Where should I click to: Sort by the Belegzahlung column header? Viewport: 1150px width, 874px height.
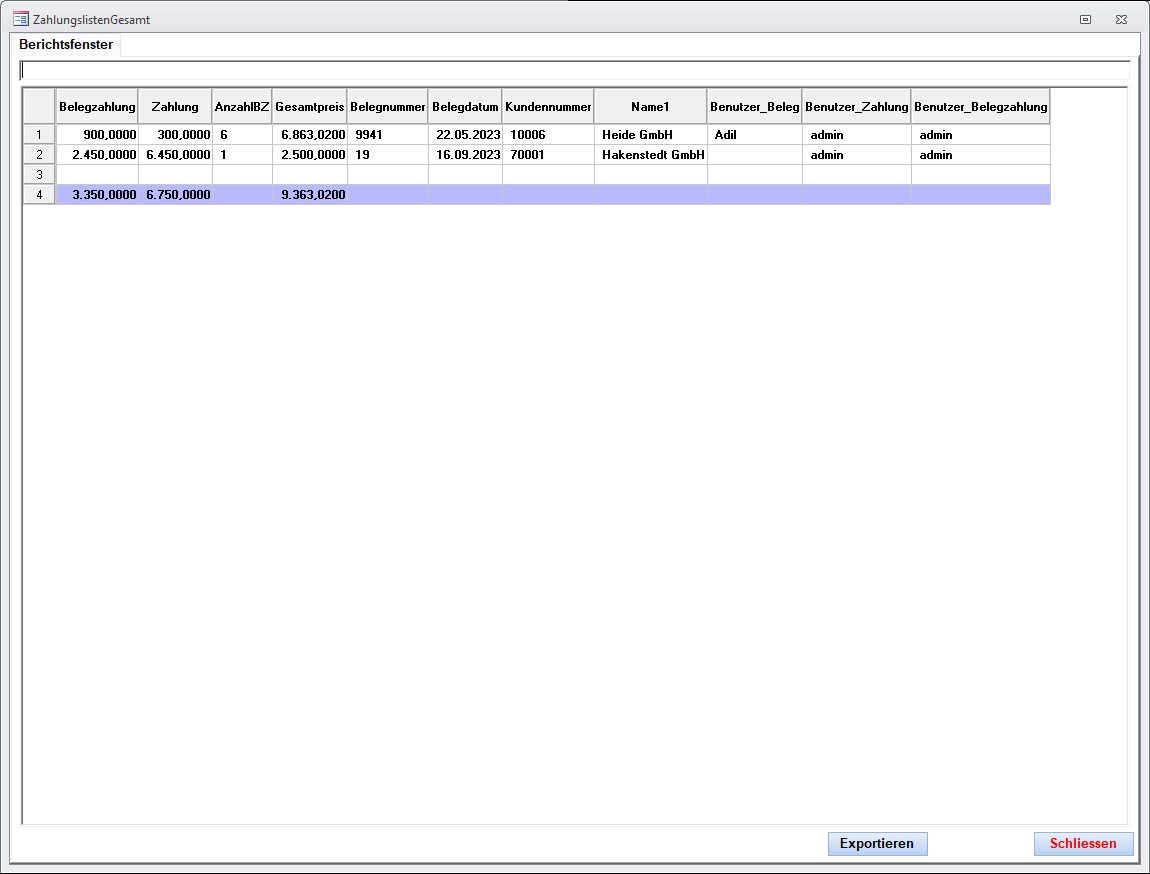[x=97, y=107]
